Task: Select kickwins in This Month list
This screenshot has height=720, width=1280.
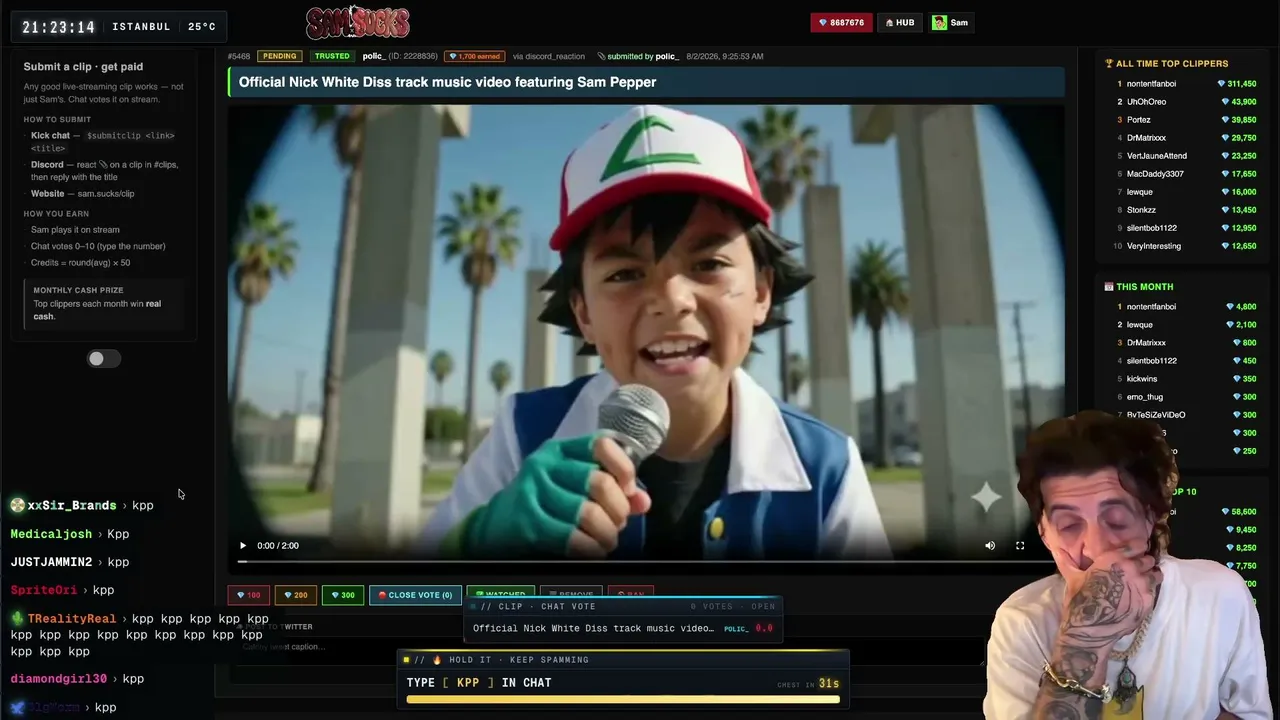Action: click(x=1142, y=379)
